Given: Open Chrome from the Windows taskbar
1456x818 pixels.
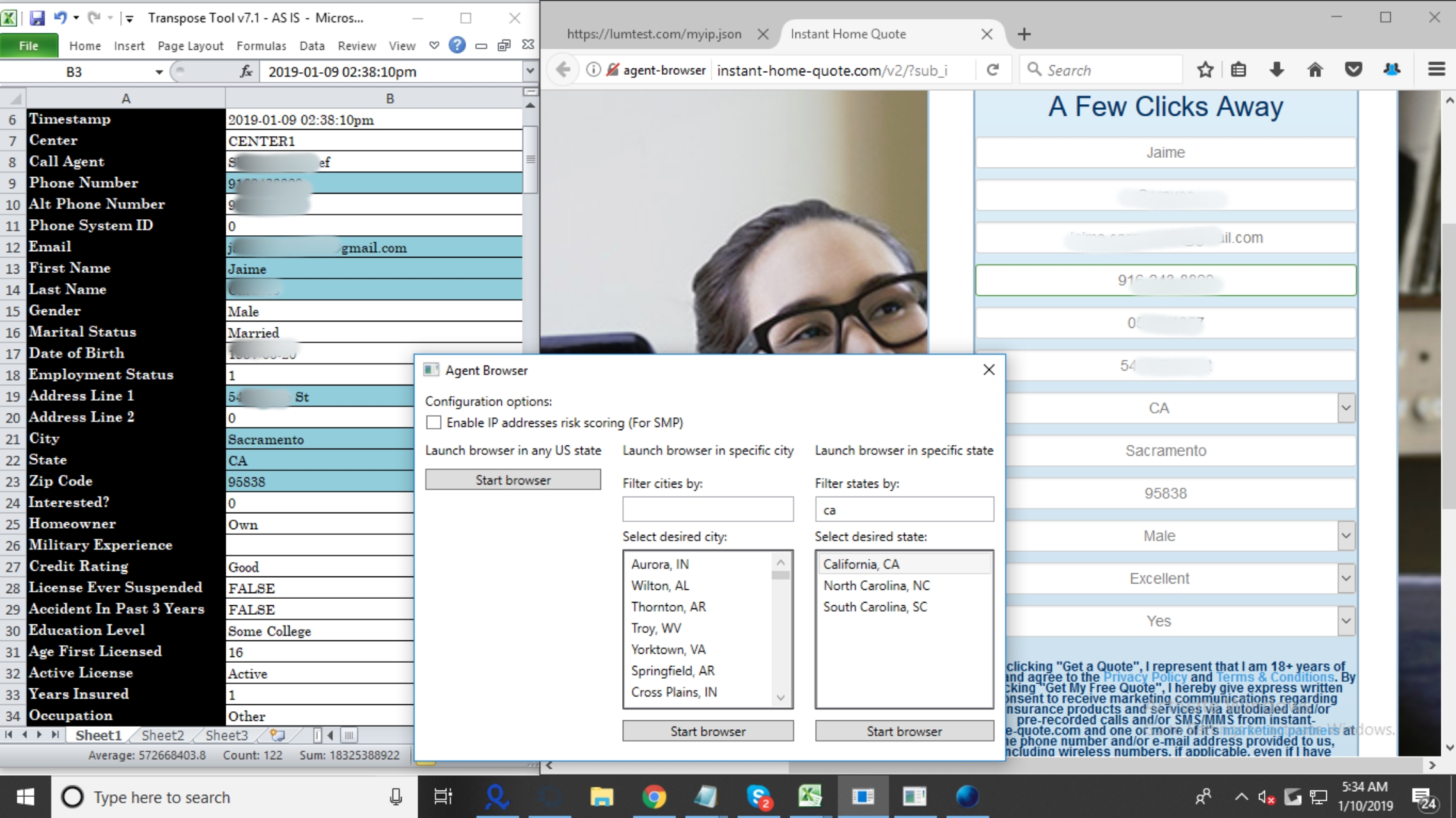Looking at the screenshot, I should pos(653,796).
